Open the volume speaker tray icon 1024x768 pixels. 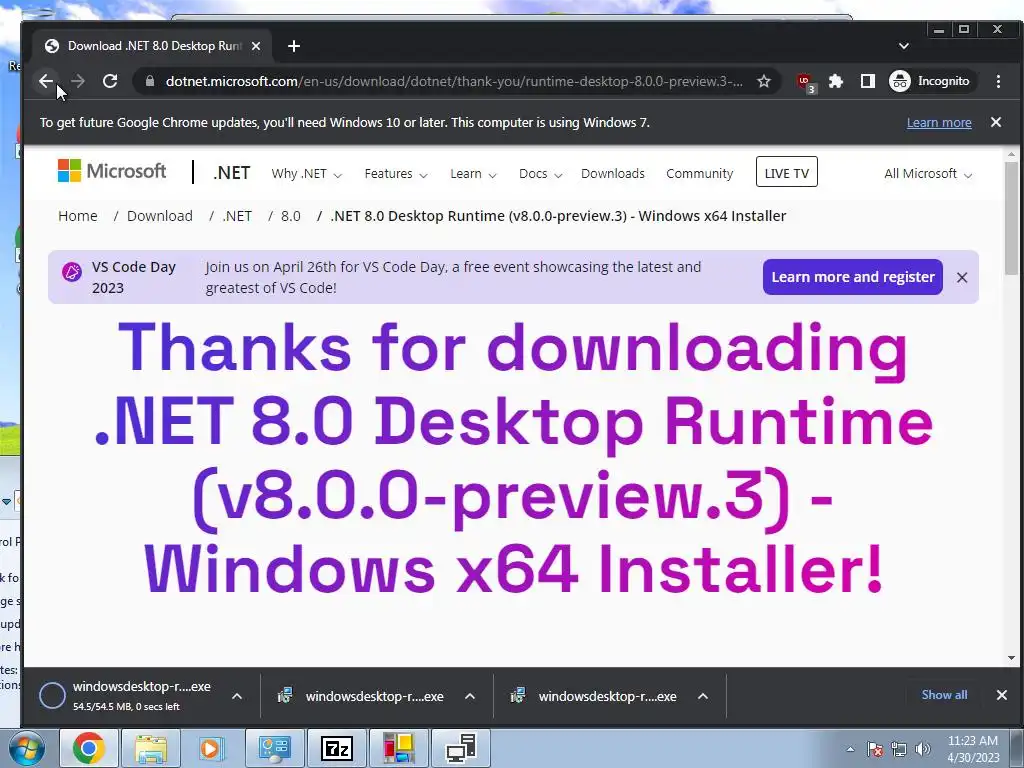coord(923,749)
